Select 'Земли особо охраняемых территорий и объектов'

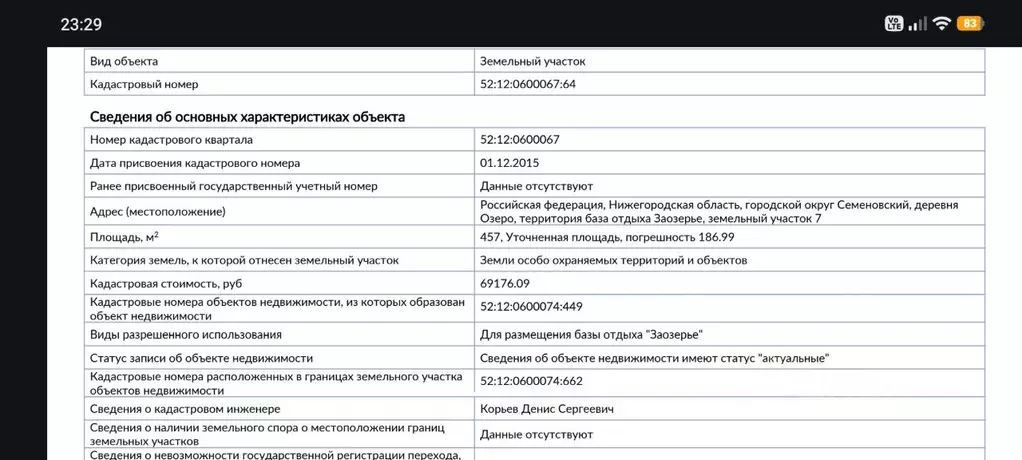[613, 261]
